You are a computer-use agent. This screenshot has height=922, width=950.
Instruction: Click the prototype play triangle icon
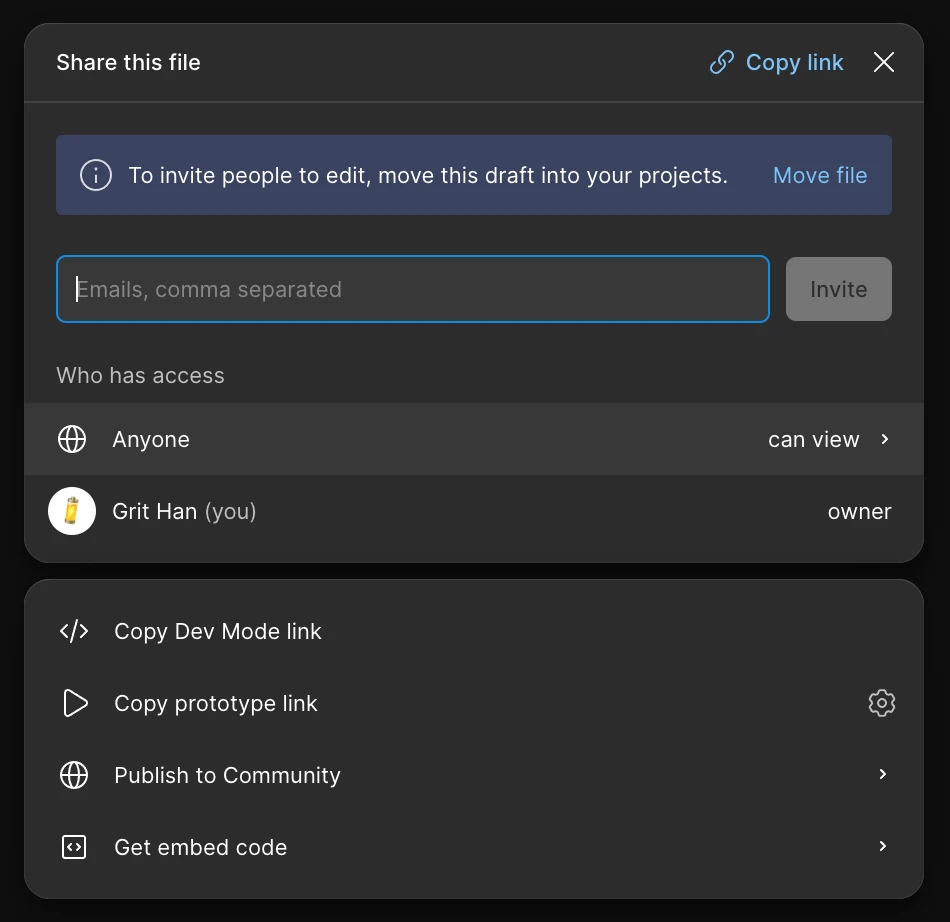tap(75, 704)
